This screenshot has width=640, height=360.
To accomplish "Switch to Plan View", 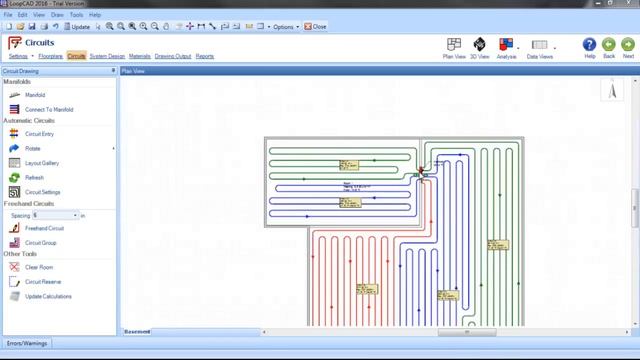I will 454,48.
